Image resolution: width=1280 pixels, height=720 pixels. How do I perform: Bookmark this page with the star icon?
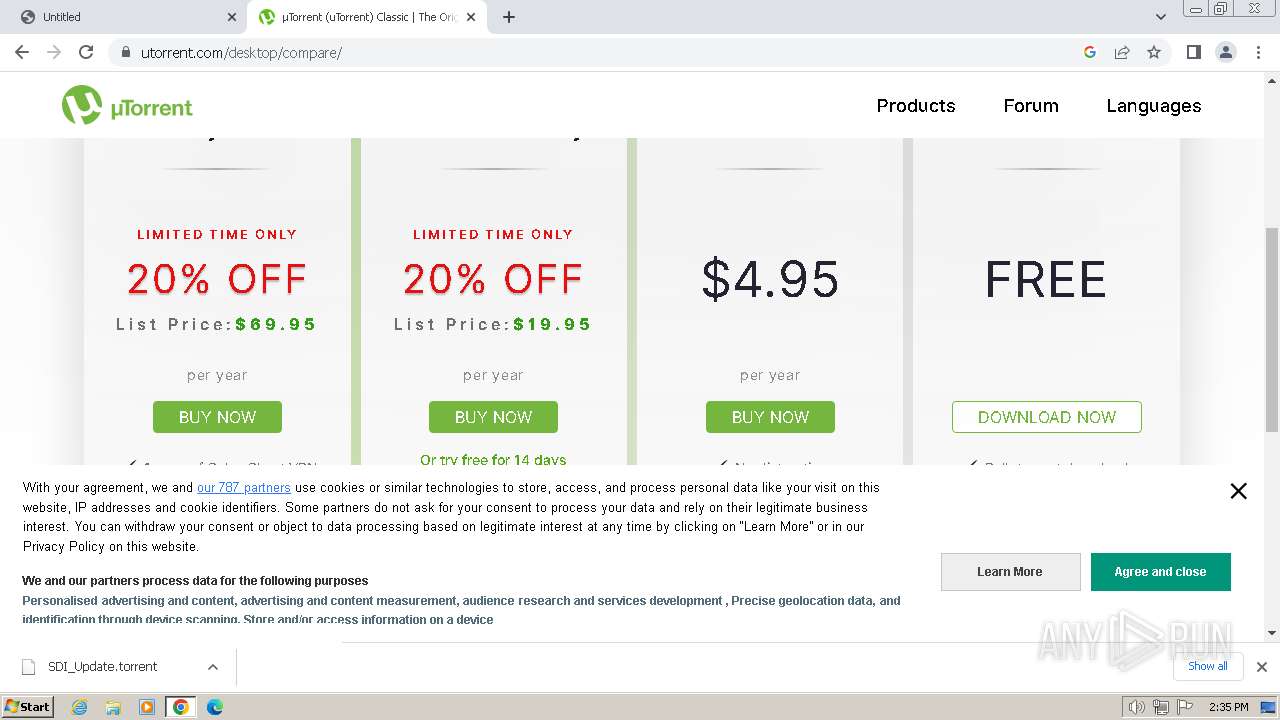1154,52
